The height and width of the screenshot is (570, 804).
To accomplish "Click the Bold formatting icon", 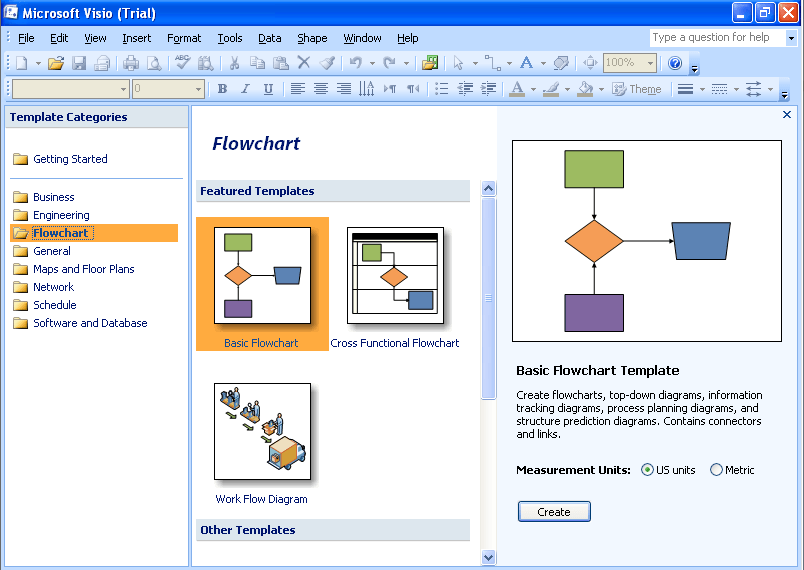I will point(222,89).
